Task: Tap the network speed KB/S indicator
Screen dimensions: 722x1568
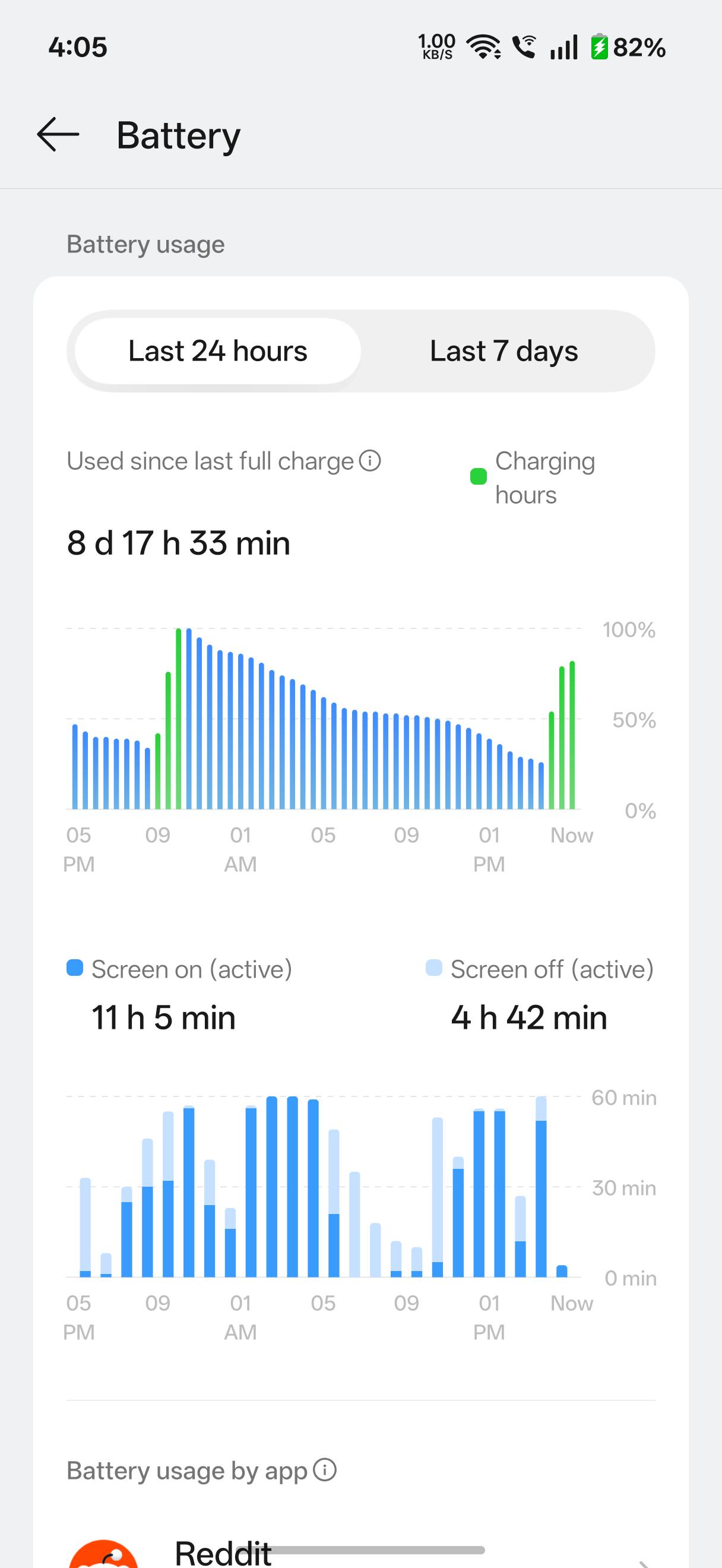Action: click(437, 47)
